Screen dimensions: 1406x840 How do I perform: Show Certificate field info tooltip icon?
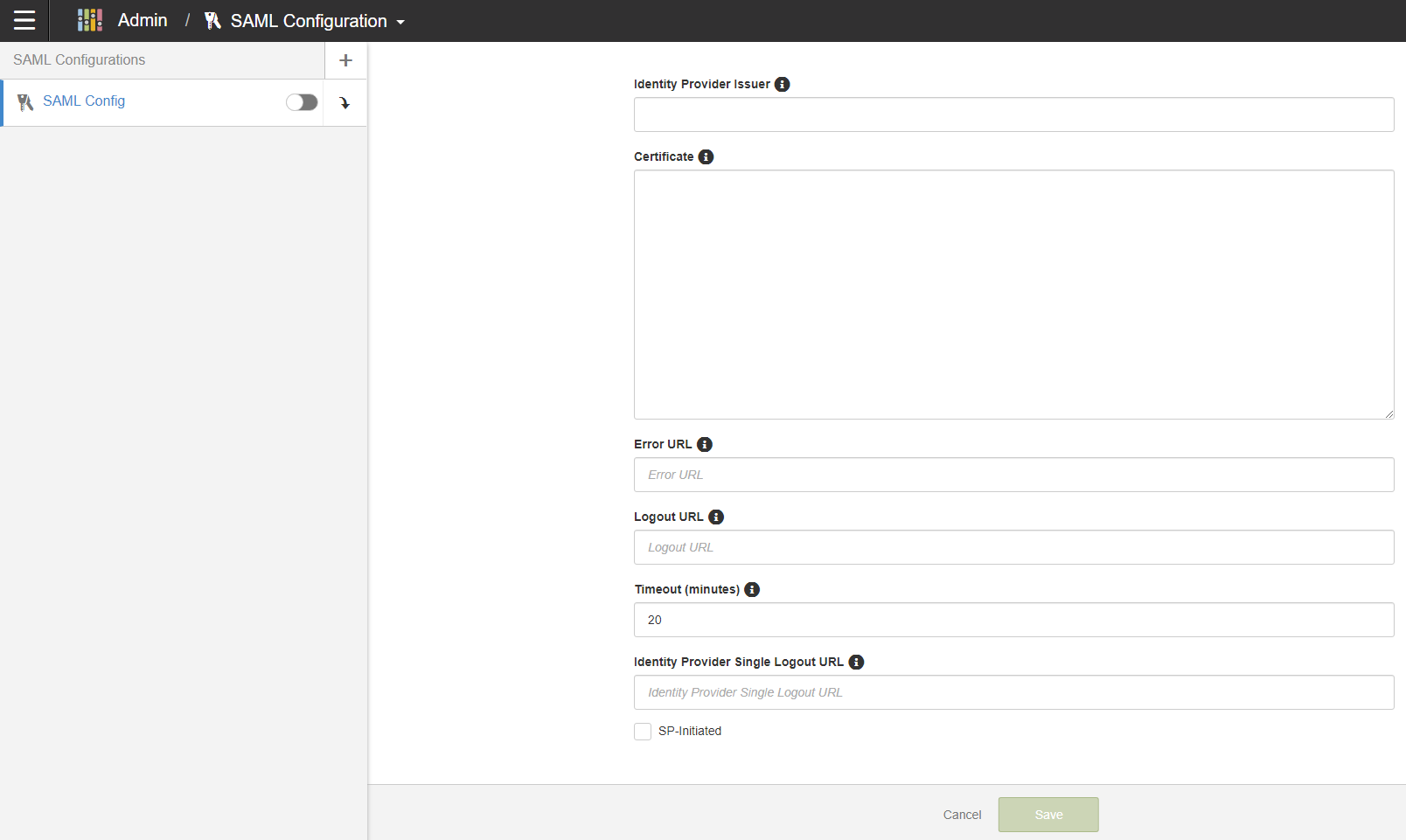(x=706, y=156)
